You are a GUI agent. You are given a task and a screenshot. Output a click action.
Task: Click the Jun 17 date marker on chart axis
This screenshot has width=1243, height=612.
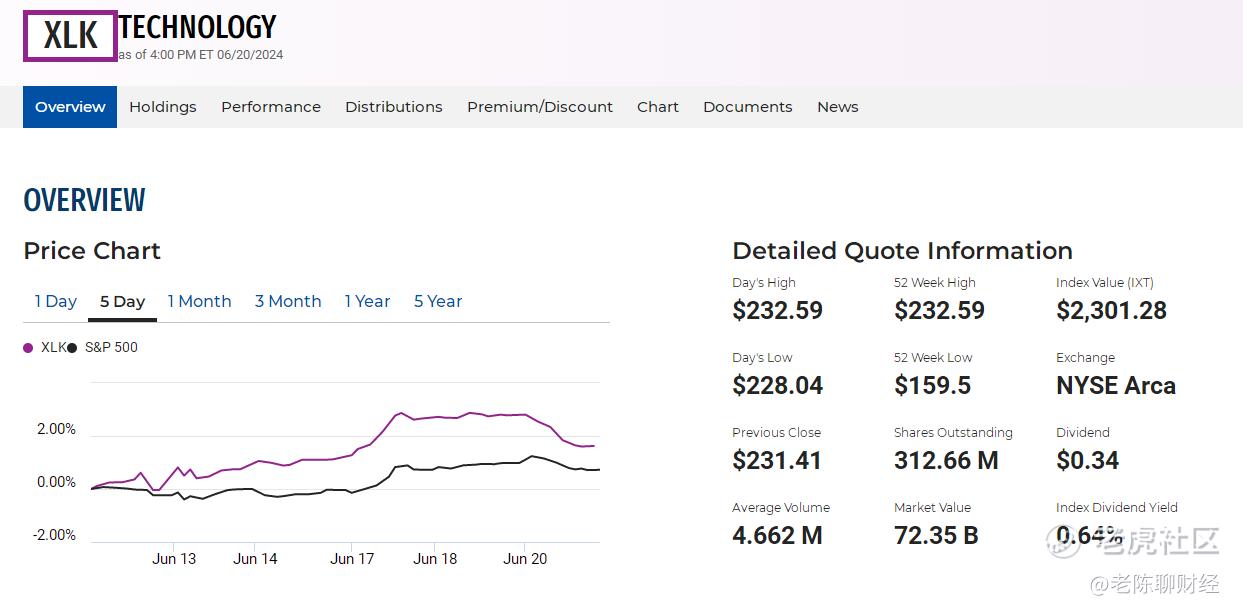(352, 559)
